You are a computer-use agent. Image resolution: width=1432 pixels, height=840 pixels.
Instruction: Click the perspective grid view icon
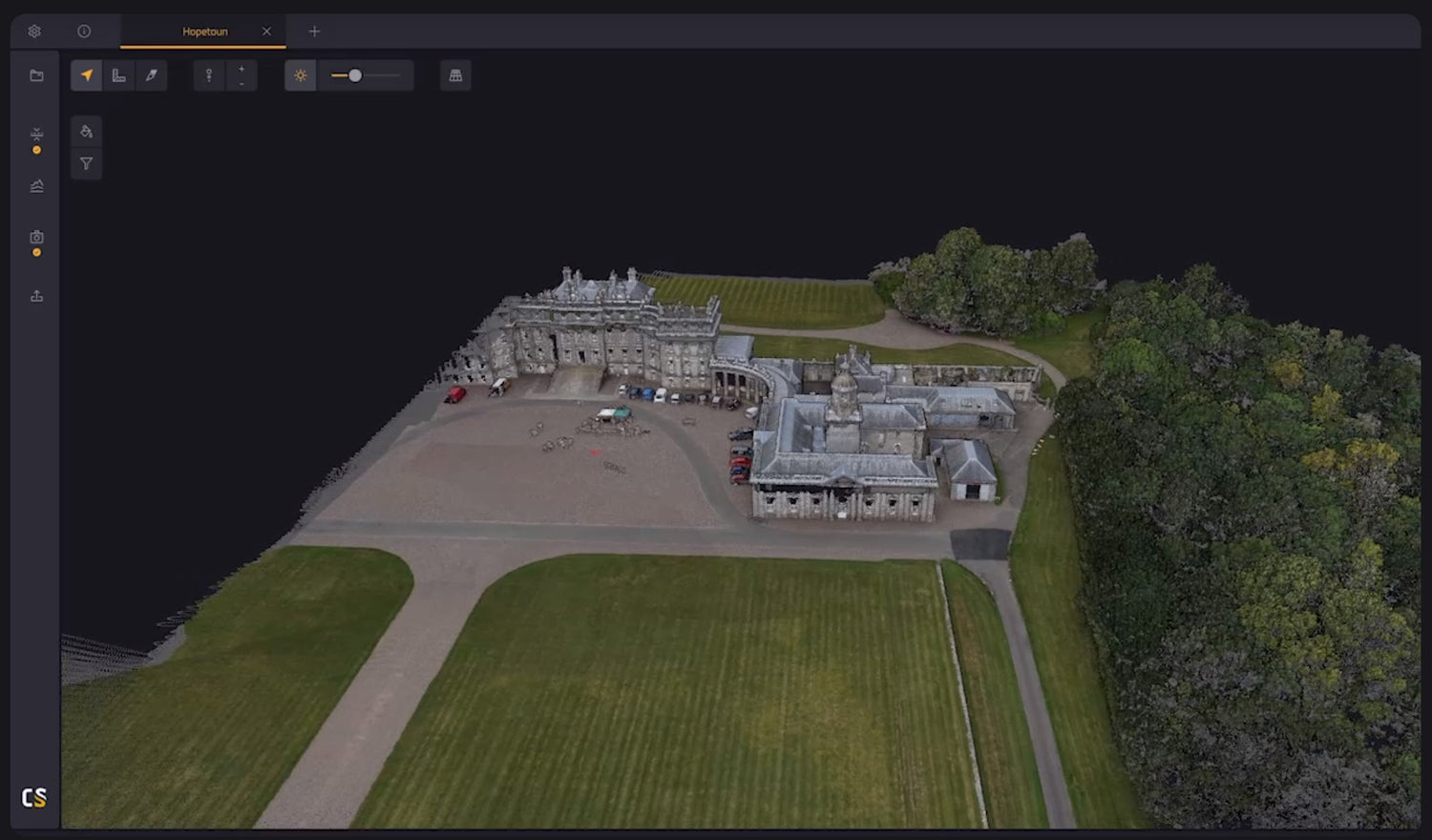point(455,75)
